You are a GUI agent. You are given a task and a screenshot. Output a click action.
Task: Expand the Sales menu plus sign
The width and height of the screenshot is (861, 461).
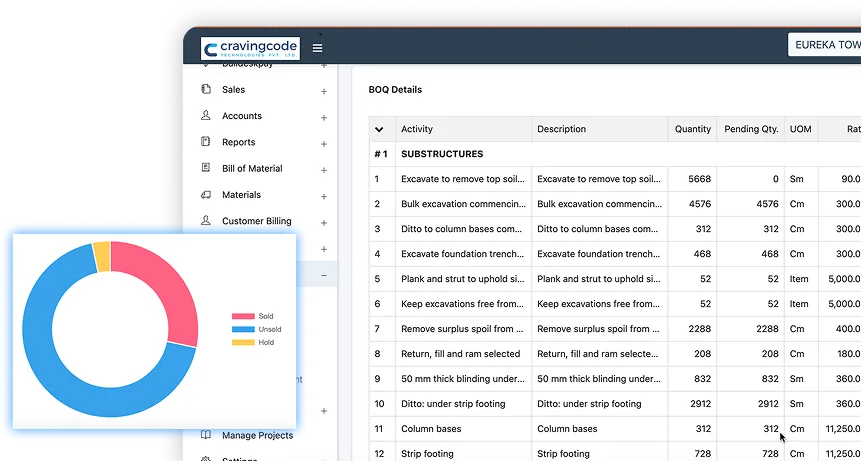[324, 91]
